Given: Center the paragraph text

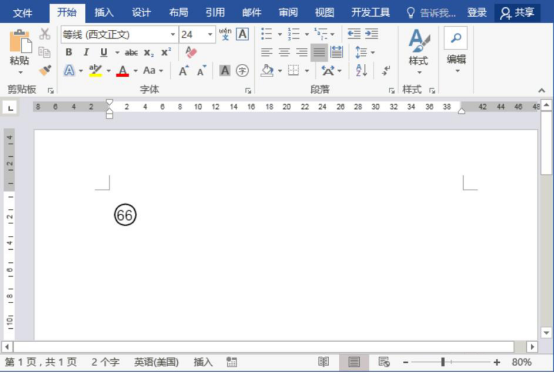Looking at the screenshot, I should pos(284,52).
